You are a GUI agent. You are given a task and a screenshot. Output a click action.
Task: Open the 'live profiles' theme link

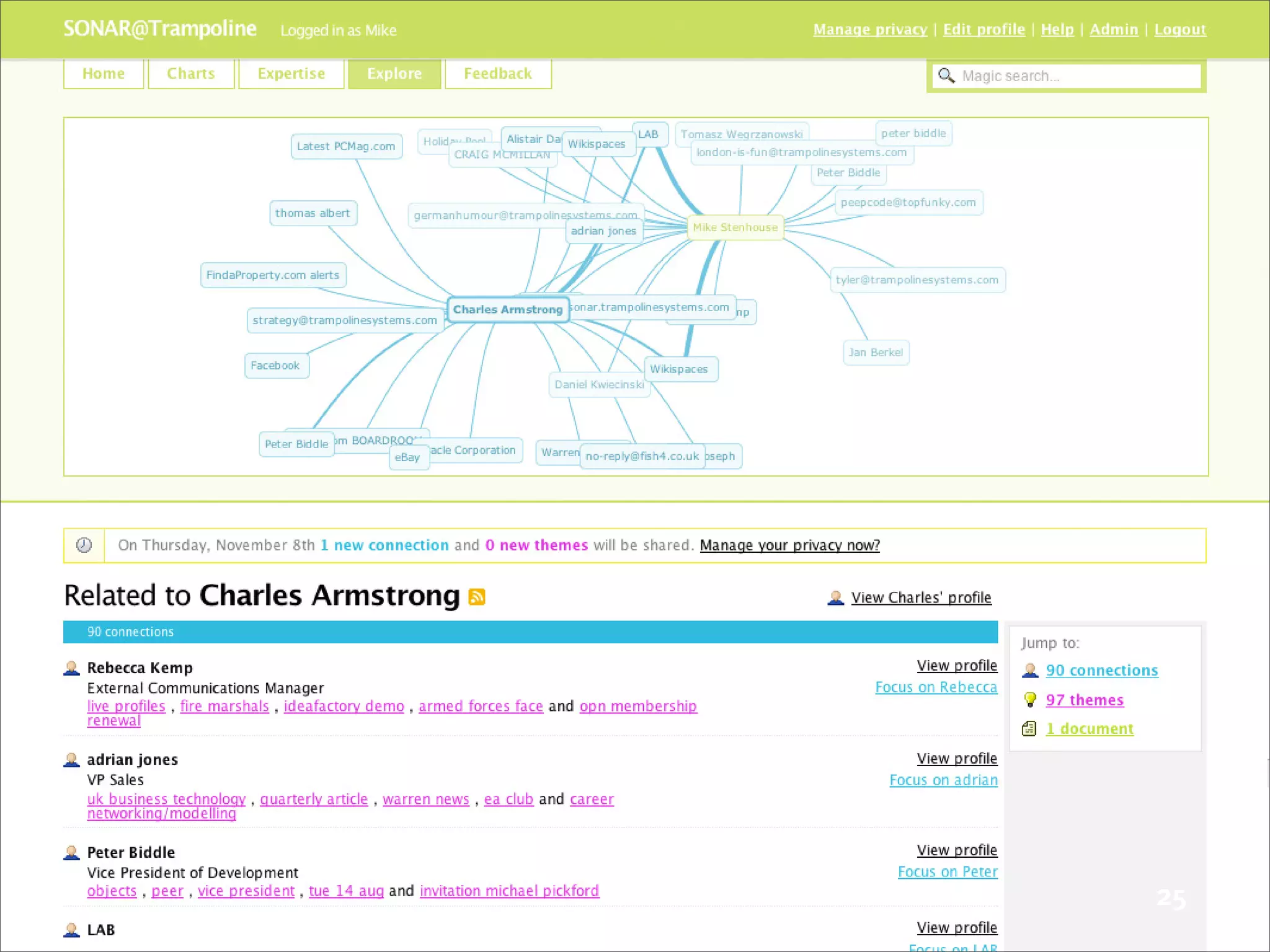(126, 706)
